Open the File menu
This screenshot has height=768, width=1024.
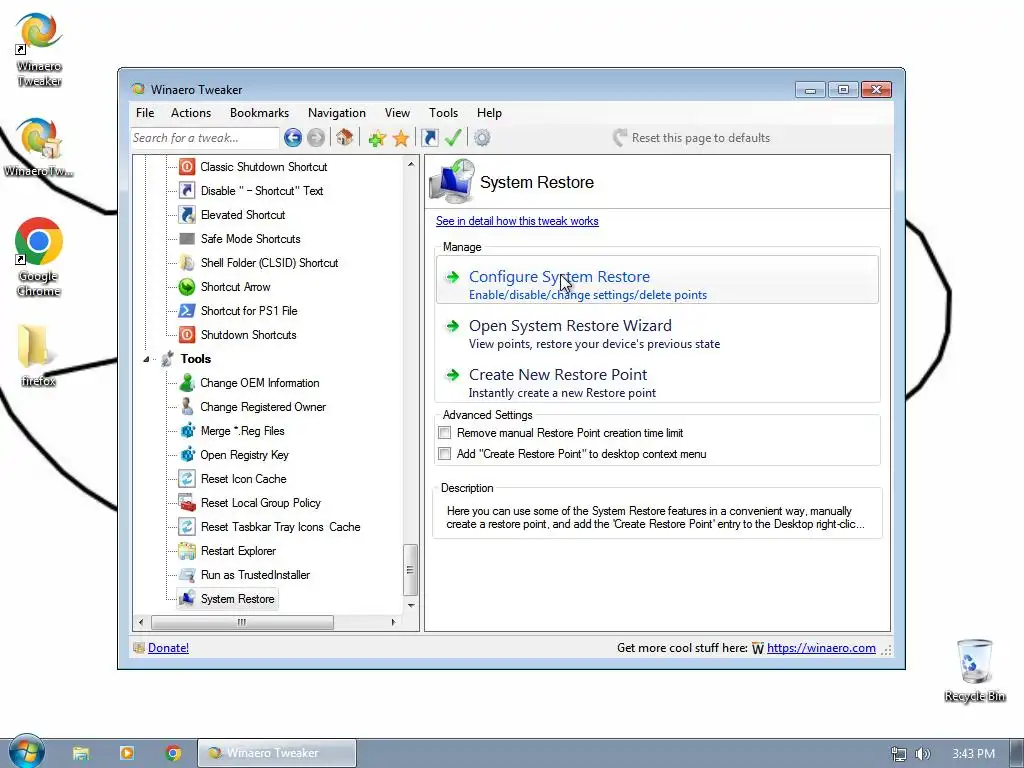[x=145, y=113]
